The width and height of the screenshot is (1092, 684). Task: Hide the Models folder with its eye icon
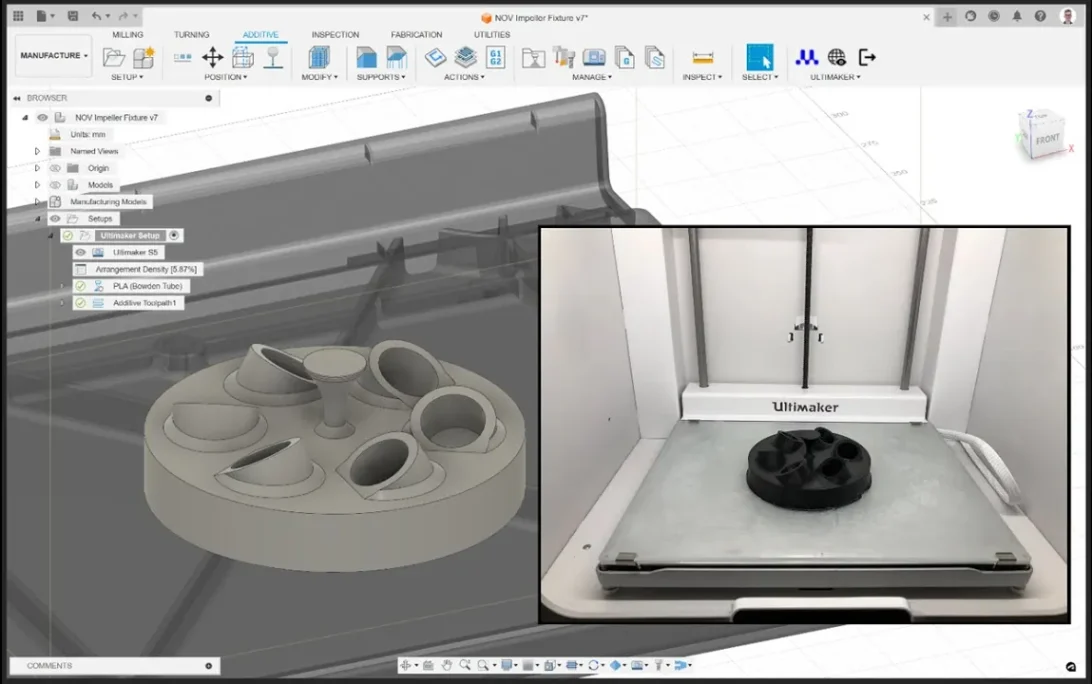55,184
